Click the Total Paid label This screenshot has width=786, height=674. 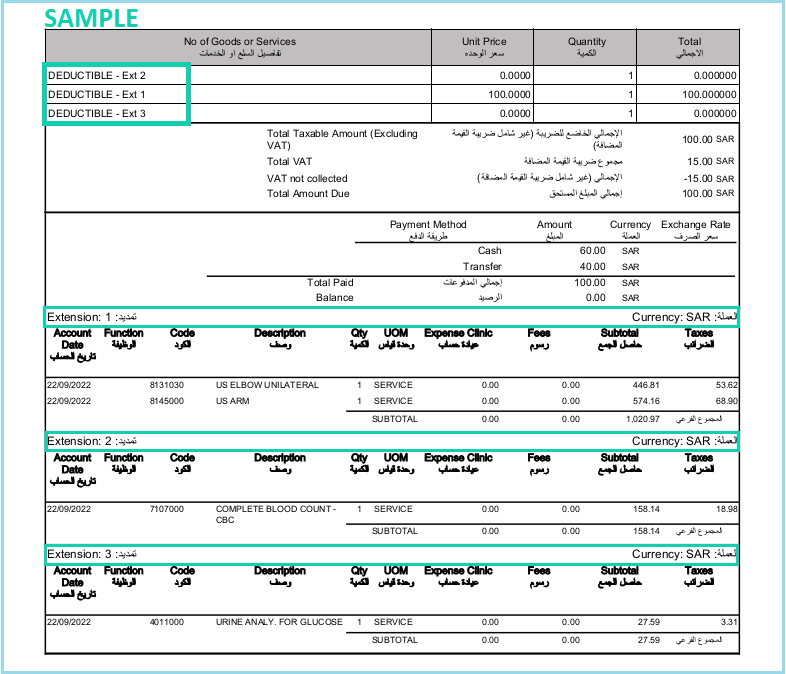pyautogui.click(x=330, y=283)
